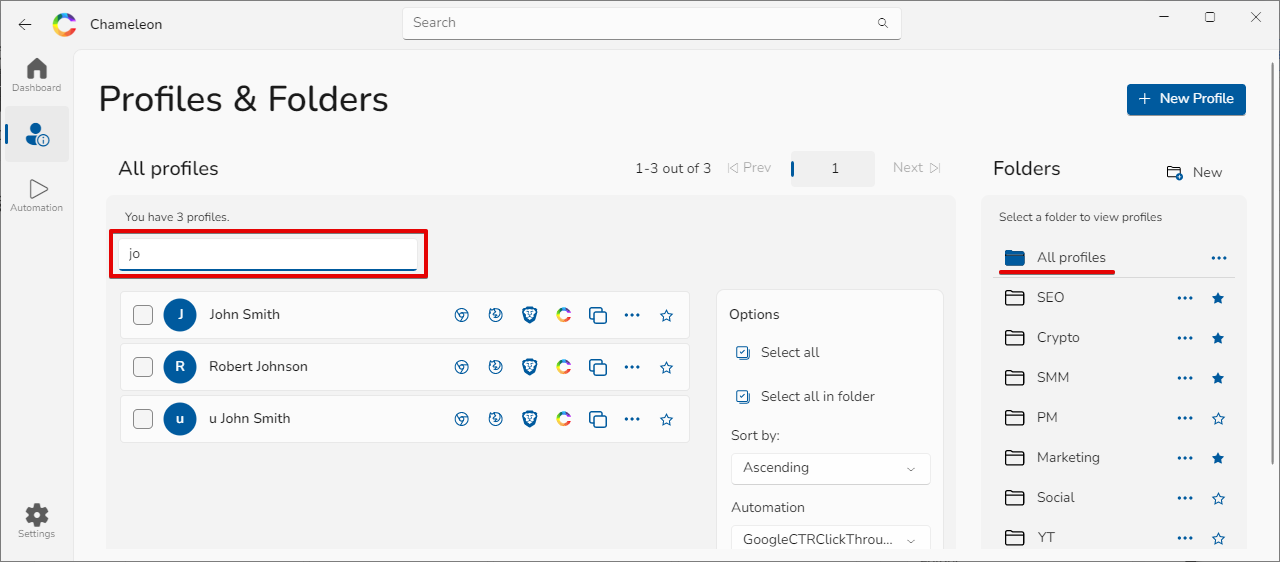Create a new folder with New icon

1194,172
